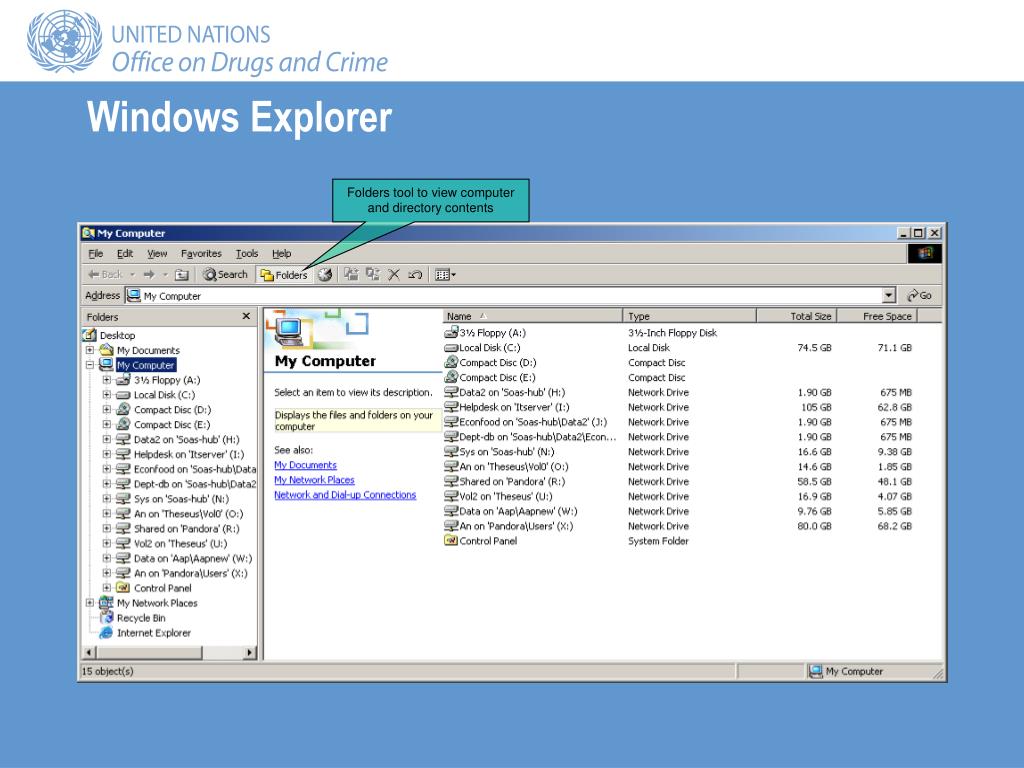Viewport: 1024px width, 768px height.
Task: Open the Back history dropdown arrow
Action: click(x=133, y=275)
